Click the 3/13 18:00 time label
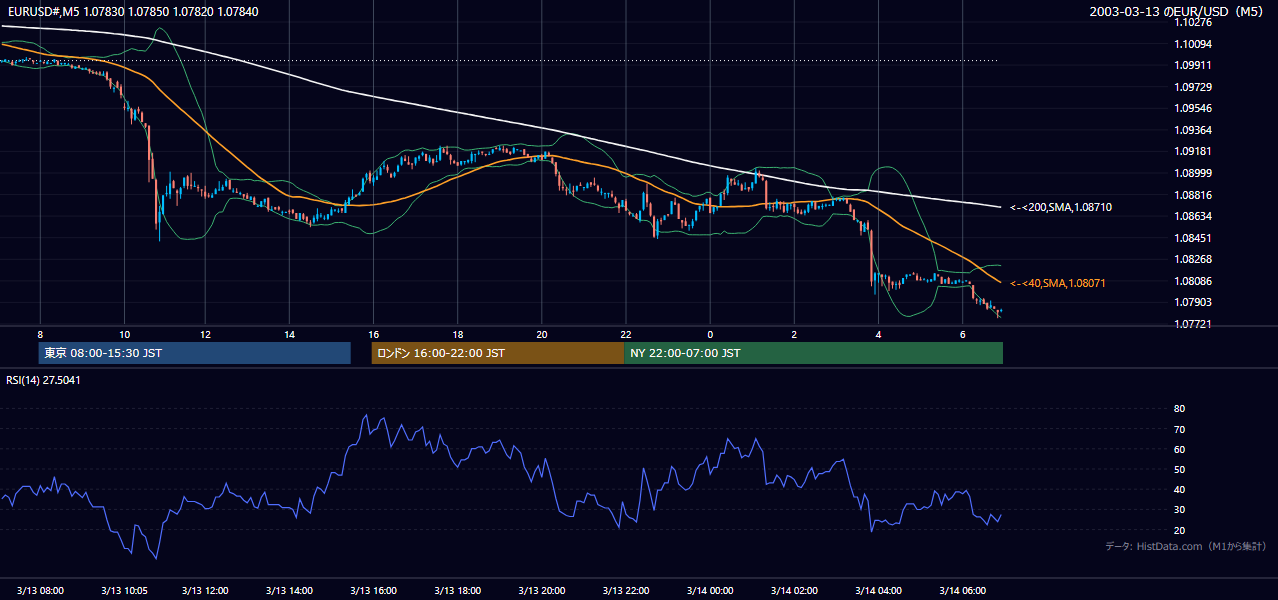The height and width of the screenshot is (600, 1278). point(458,591)
